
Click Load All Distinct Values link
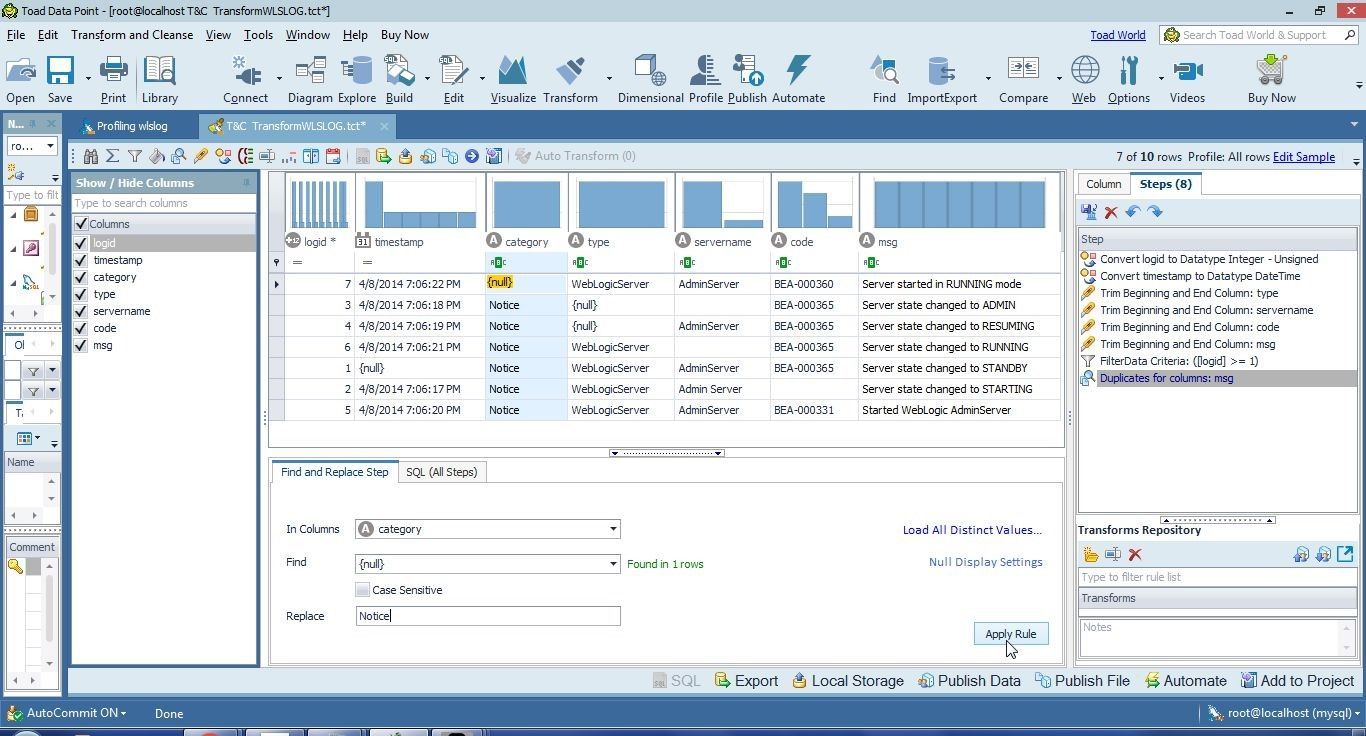(972, 530)
